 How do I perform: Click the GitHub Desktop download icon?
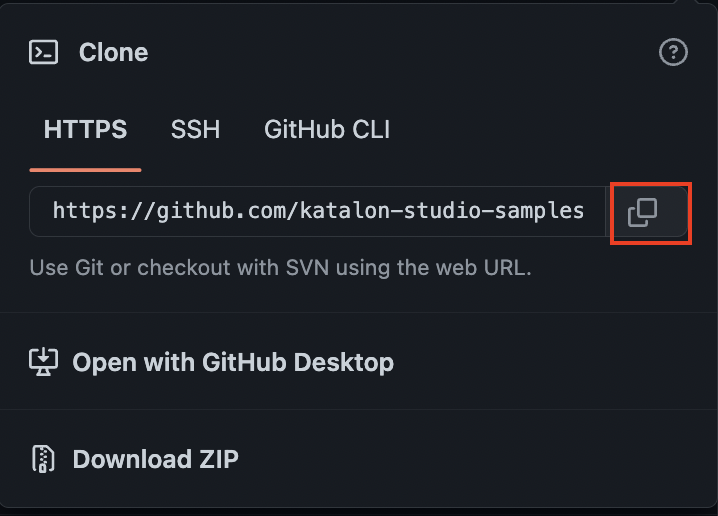pyautogui.click(x=43, y=361)
